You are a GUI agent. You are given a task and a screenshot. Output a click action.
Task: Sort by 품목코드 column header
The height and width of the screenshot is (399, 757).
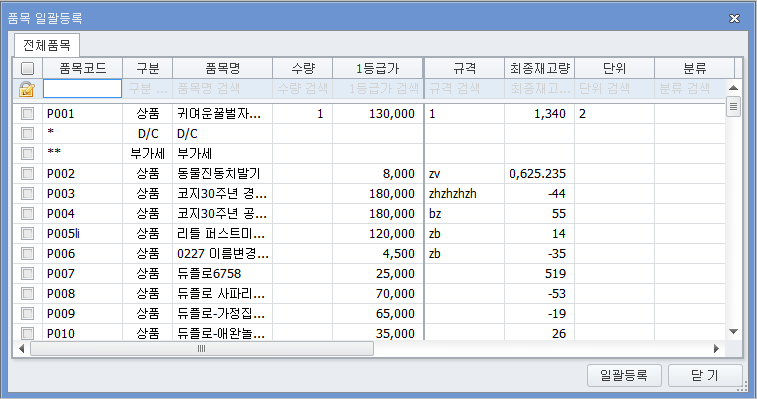(x=83, y=68)
